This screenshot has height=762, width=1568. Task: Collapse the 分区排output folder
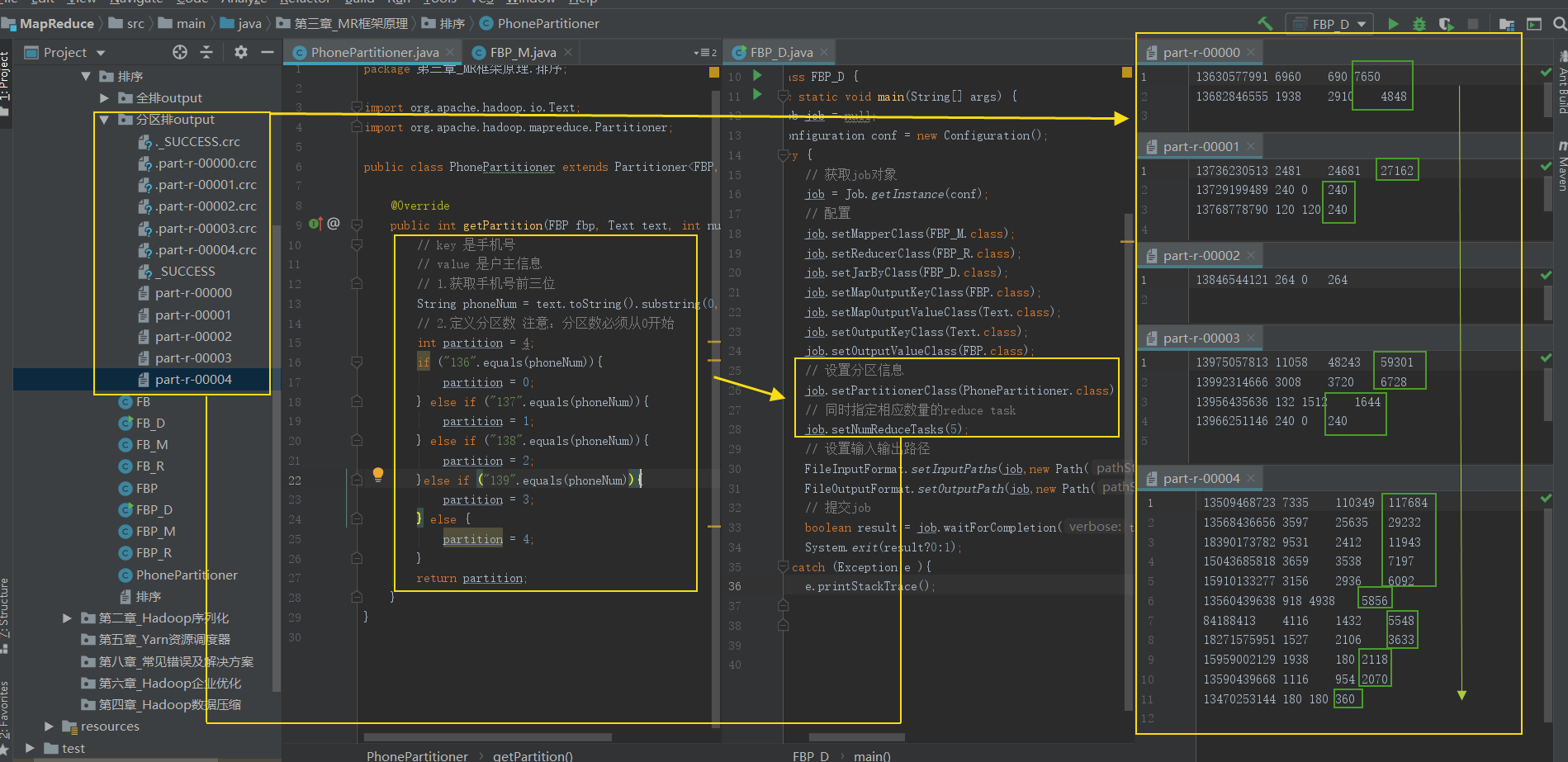click(104, 120)
